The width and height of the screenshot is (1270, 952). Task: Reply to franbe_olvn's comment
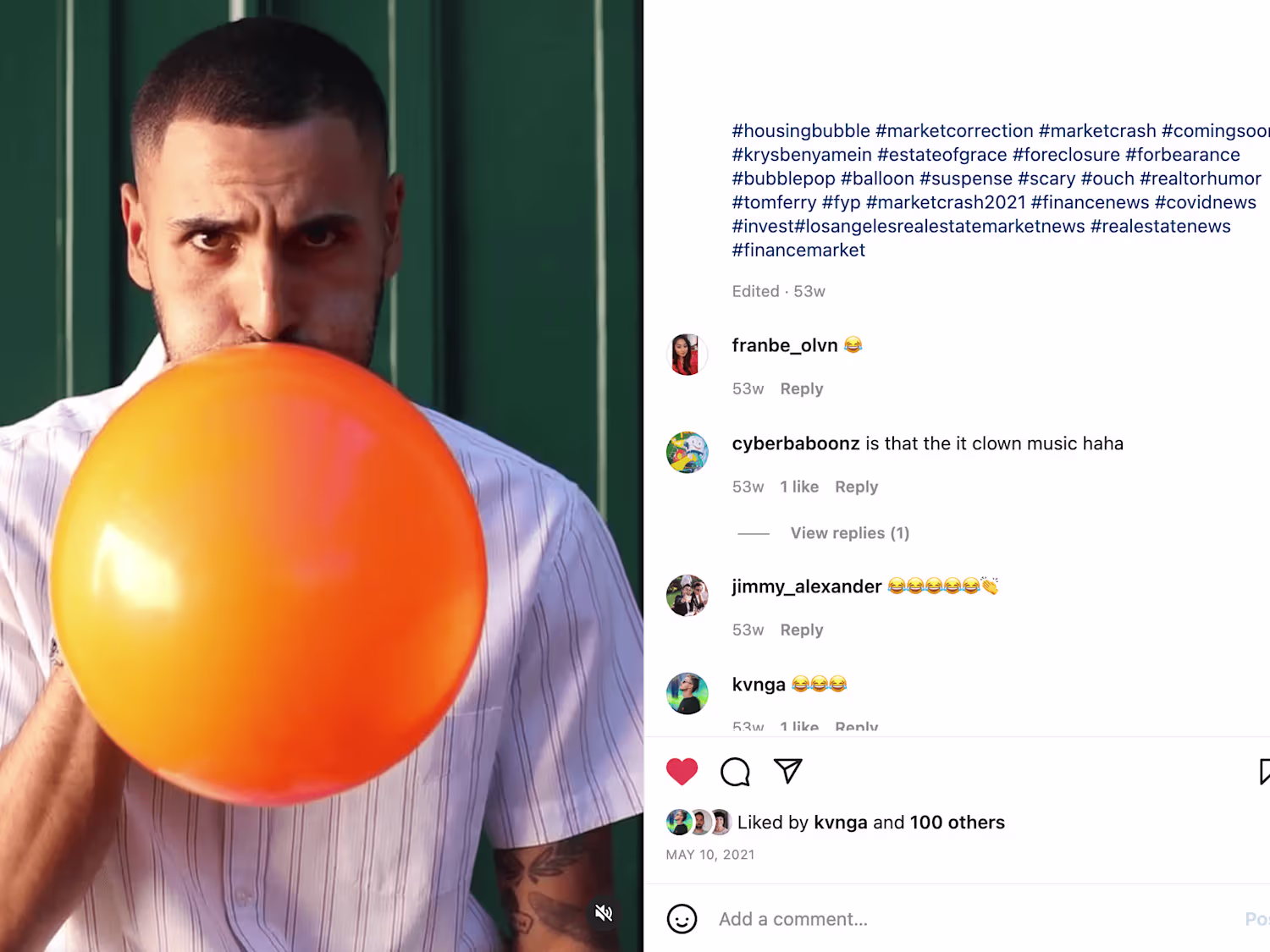click(801, 388)
